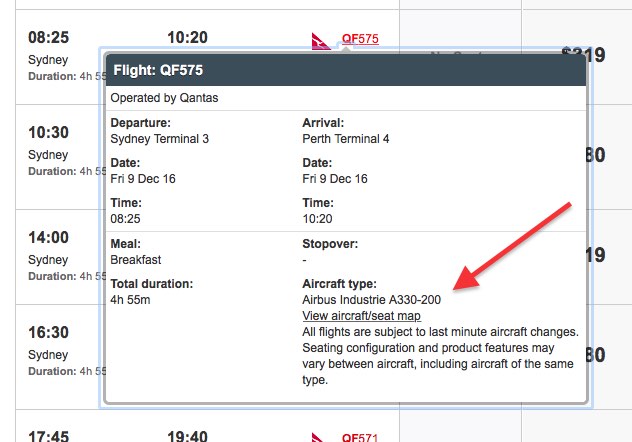Choose the $319 fare price for QF575
The image size is (632, 442).
pos(583,54)
